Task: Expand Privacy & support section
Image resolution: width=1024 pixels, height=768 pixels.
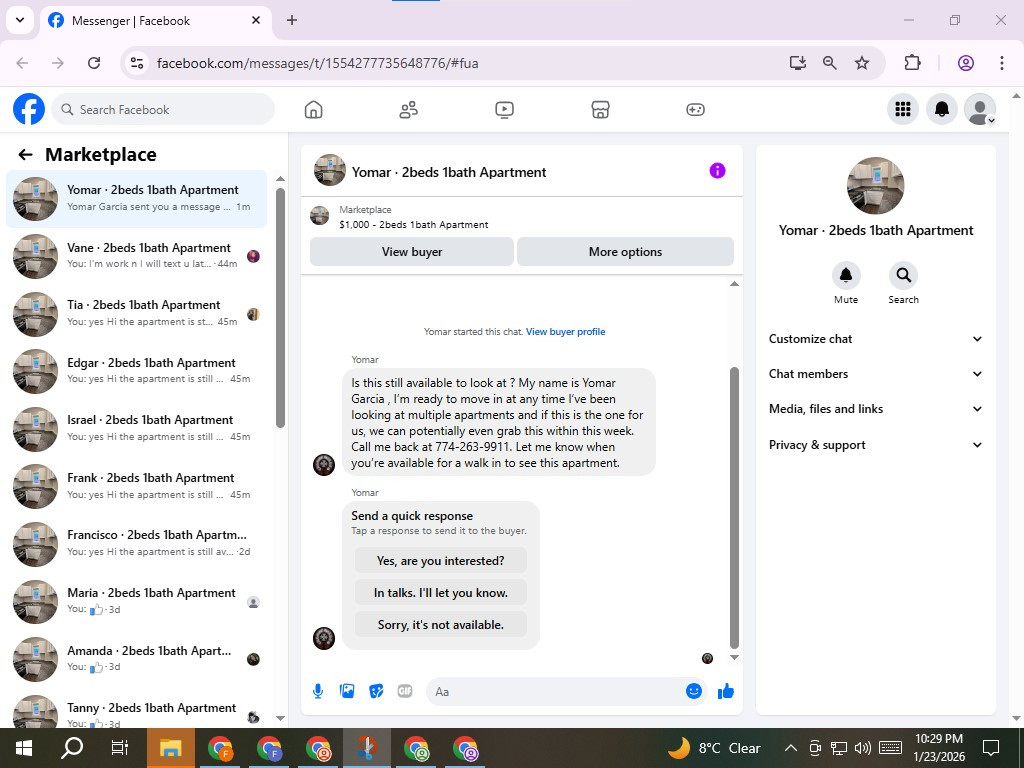Action: click(875, 445)
